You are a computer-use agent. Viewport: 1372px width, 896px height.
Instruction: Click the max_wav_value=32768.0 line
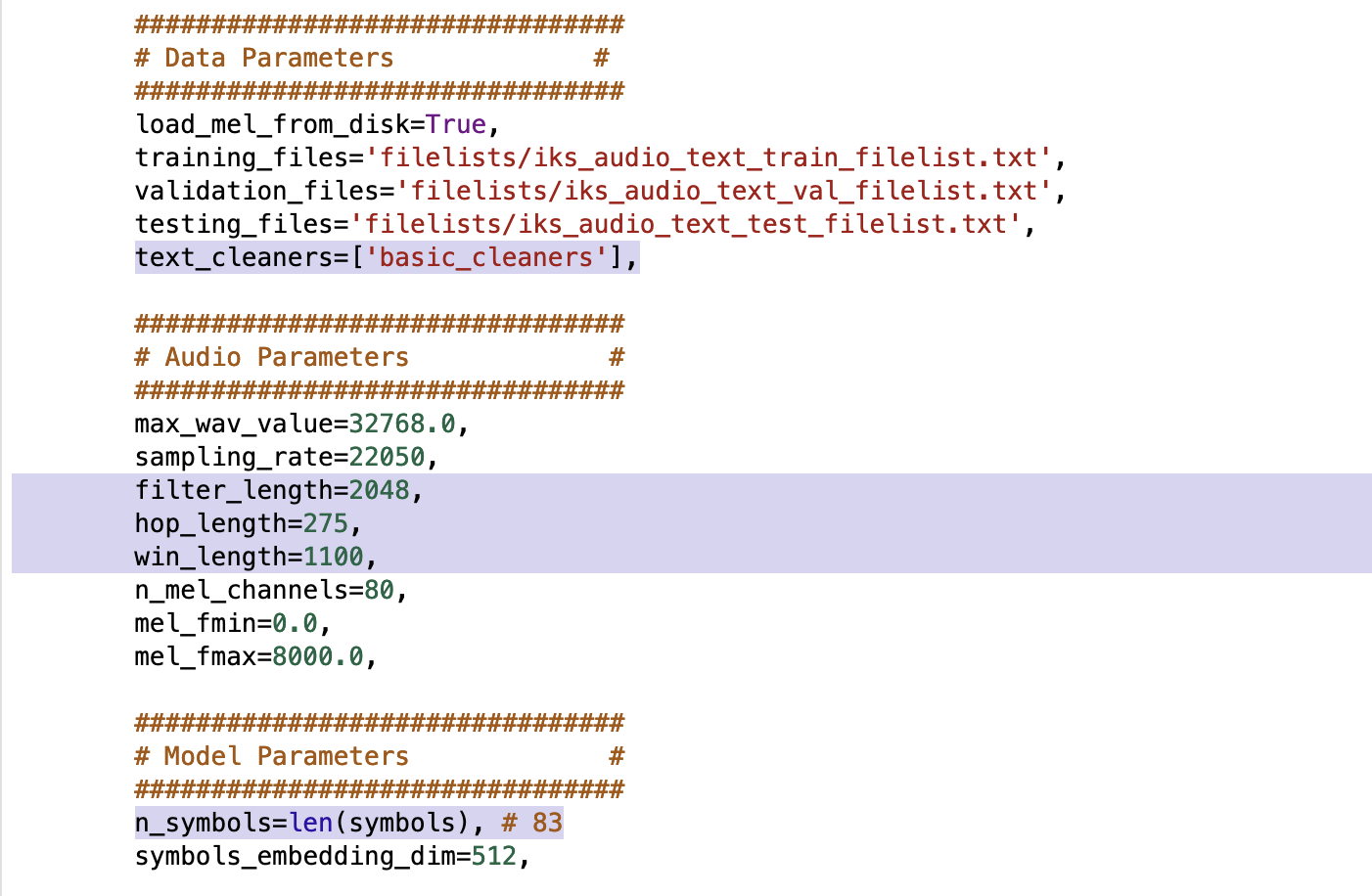(302, 424)
